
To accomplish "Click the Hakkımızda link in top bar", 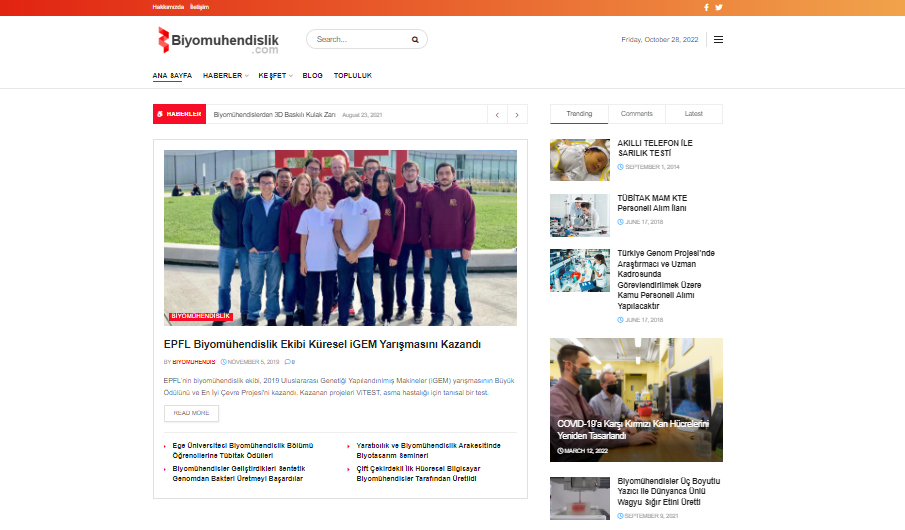I will [x=166, y=7].
